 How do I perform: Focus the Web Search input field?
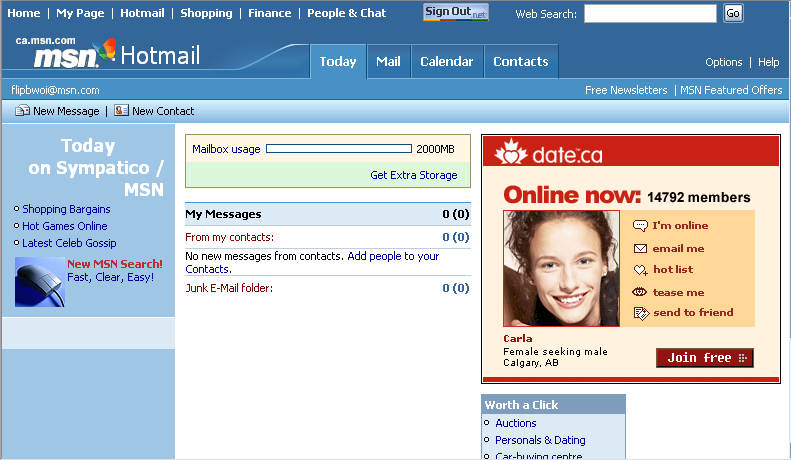click(650, 14)
